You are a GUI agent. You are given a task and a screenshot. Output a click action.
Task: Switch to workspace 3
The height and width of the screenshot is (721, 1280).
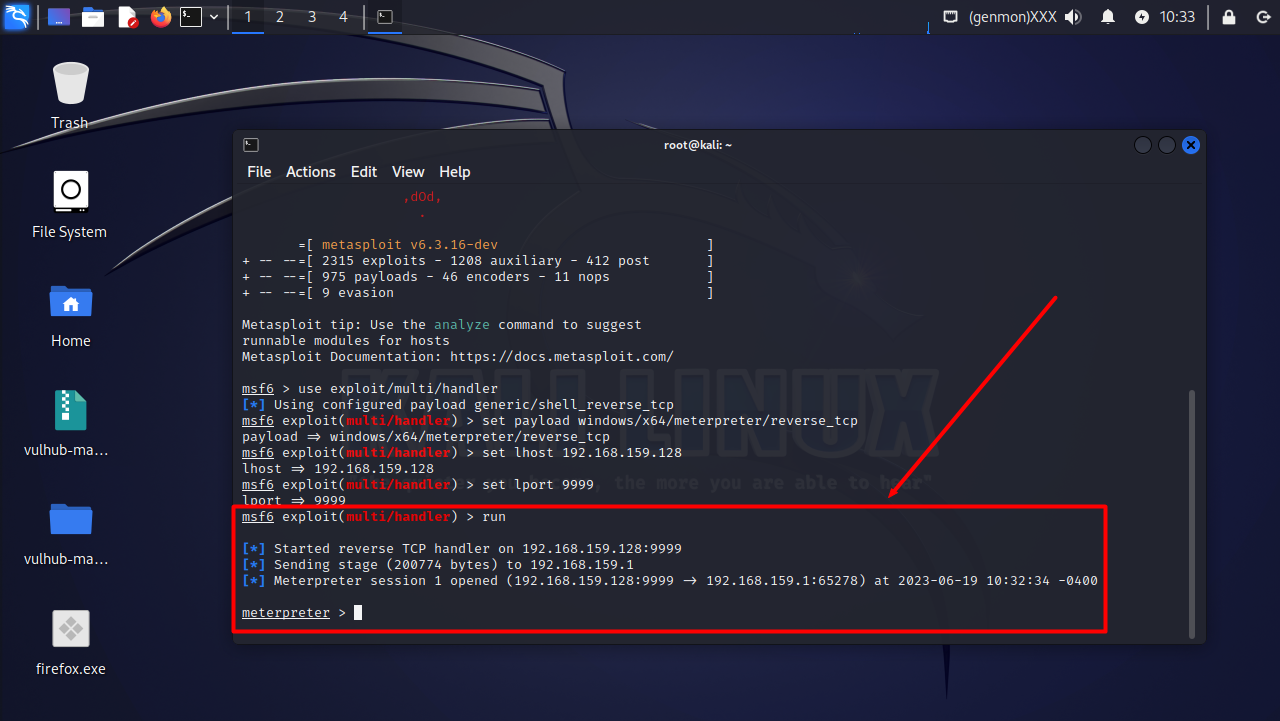[x=312, y=17]
